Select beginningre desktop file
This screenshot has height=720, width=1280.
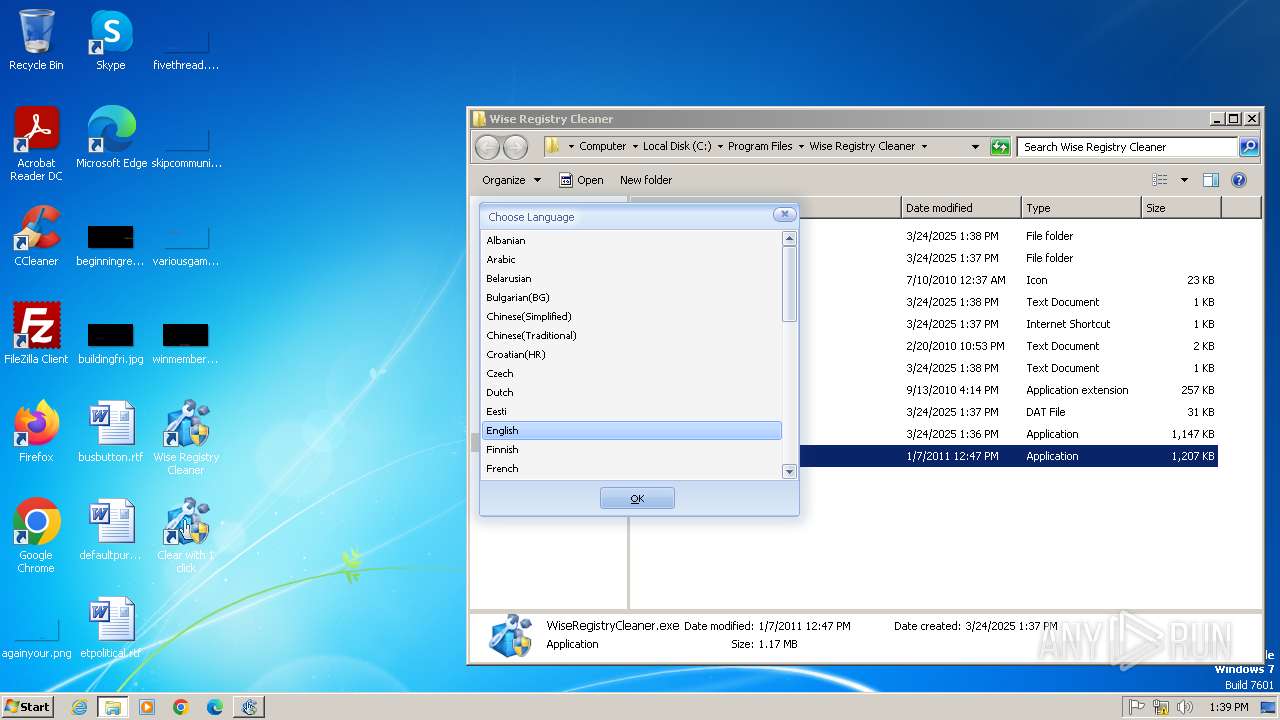[111, 246]
